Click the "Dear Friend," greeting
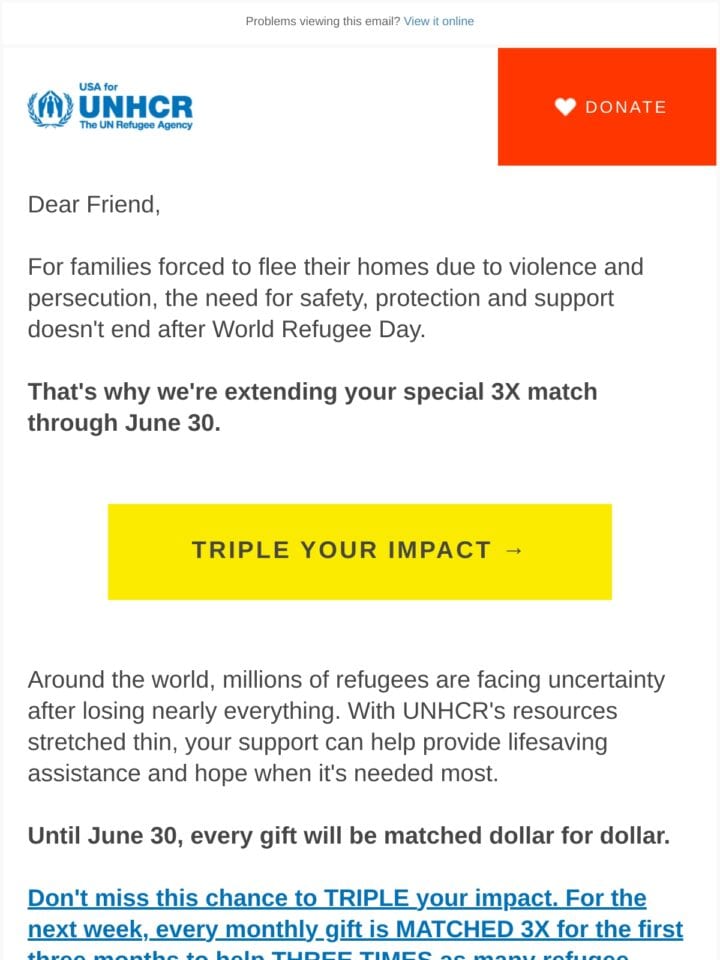The height and width of the screenshot is (960, 720). pos(94,204)
